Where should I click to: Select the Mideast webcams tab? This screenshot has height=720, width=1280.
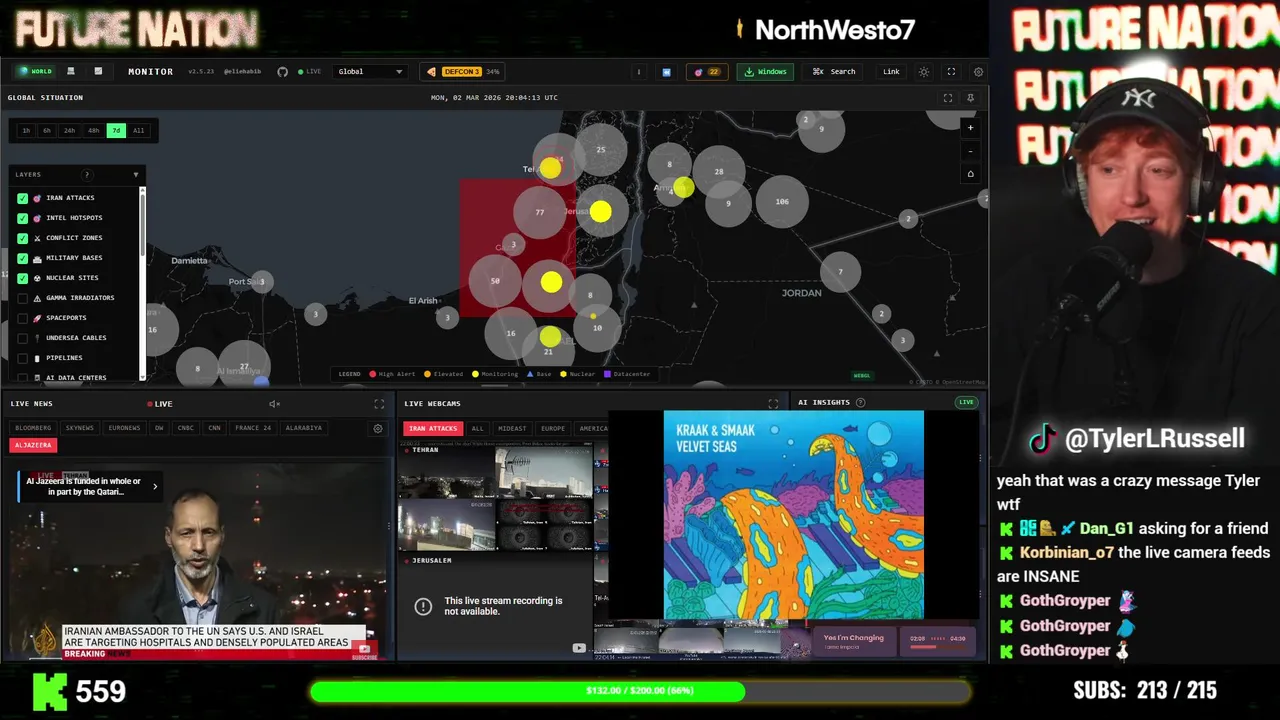click(512, 428)
